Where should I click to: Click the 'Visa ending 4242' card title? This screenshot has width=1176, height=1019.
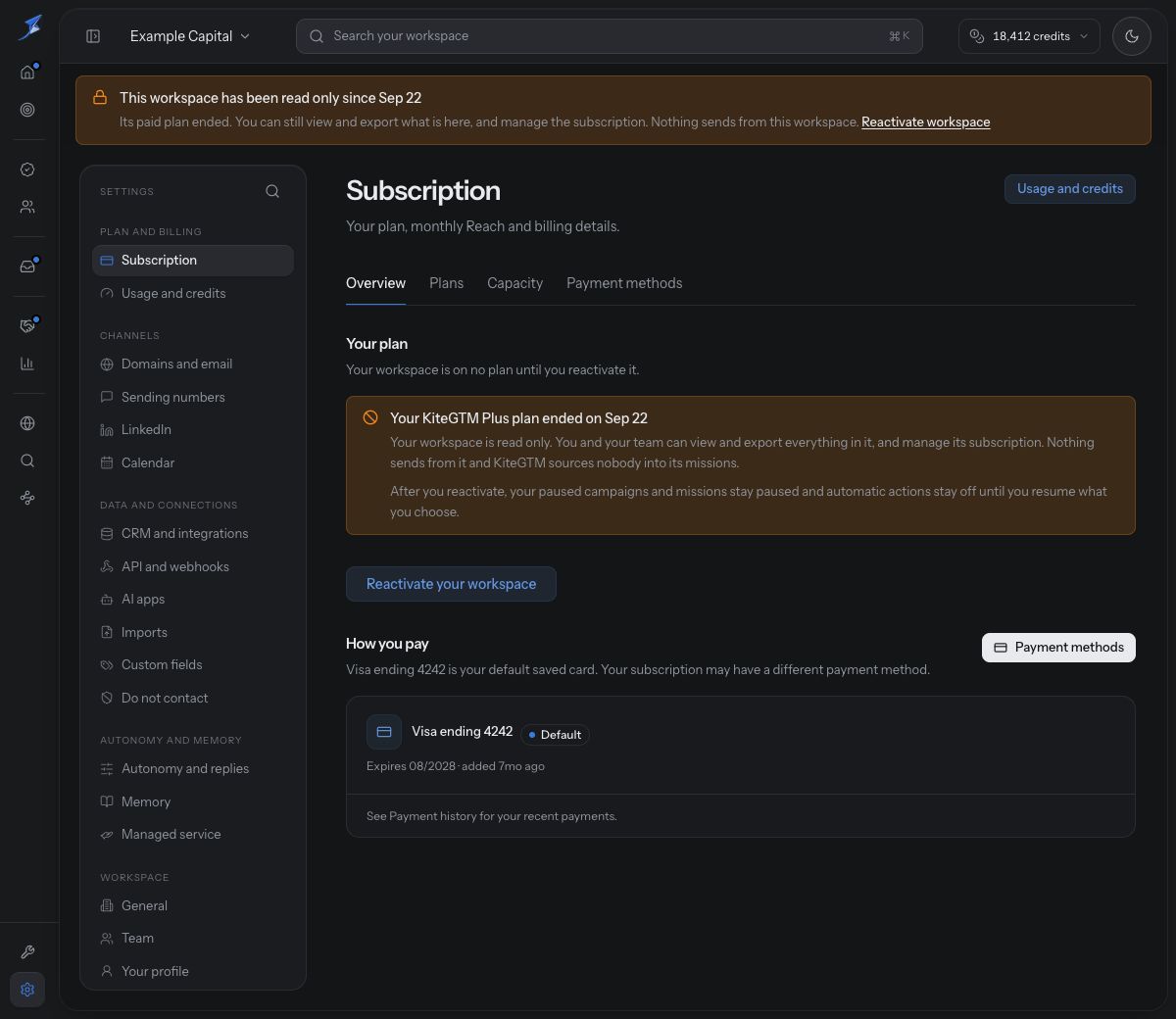pos(463,732)
